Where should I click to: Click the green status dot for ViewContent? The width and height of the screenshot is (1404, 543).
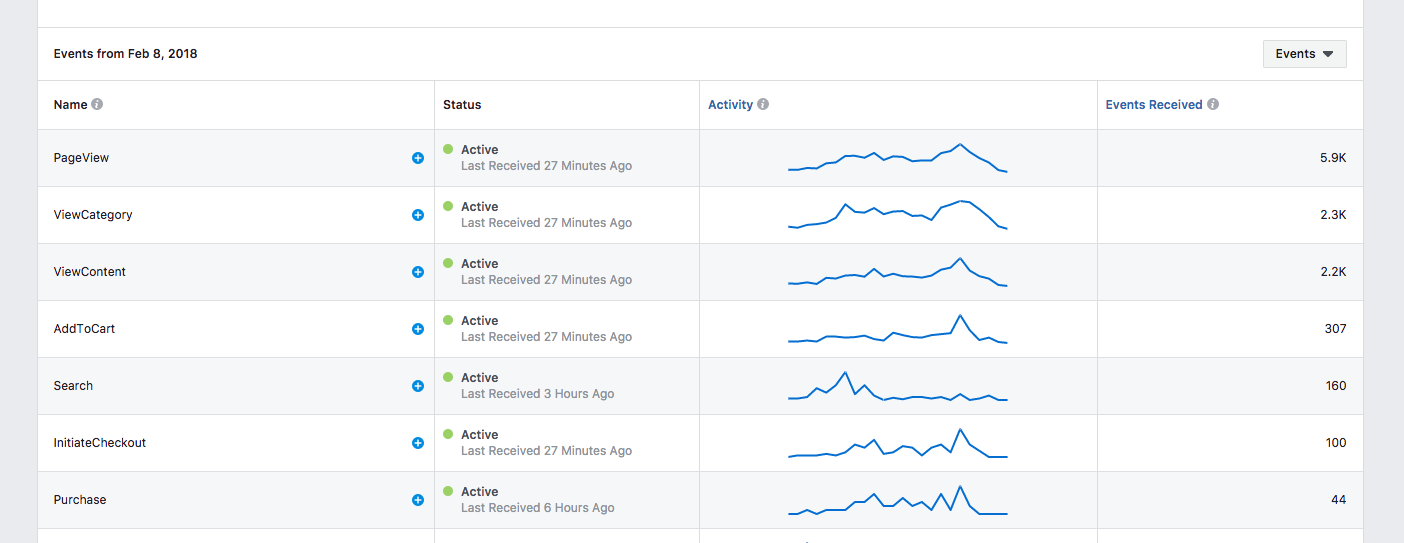[448, 263]
